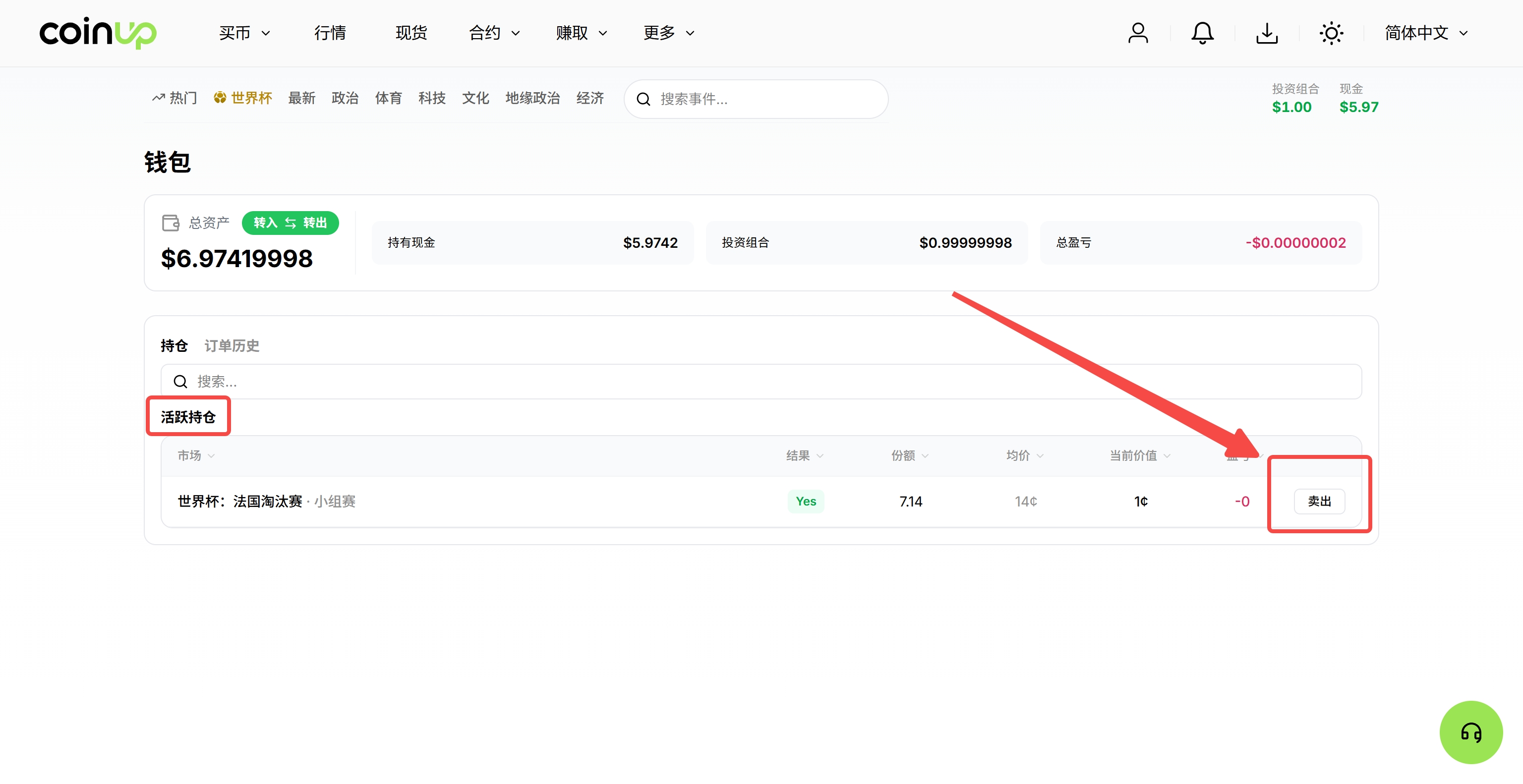Click the 1¢ current value cell

1140,502
